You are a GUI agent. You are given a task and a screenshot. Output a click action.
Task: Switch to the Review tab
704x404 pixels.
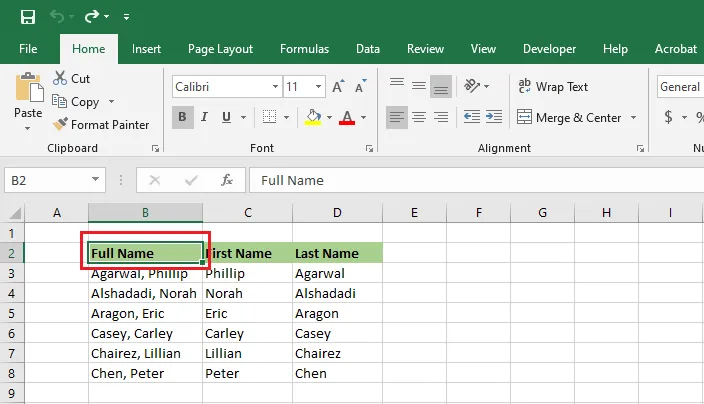[x=425, y=48]
